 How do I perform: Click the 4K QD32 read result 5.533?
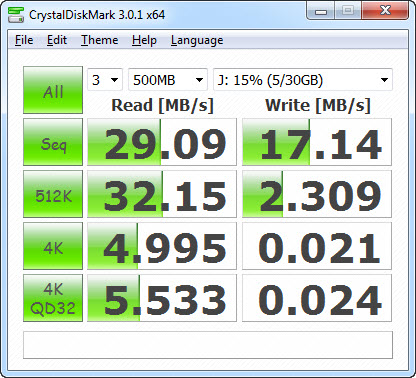pos(162,298)
